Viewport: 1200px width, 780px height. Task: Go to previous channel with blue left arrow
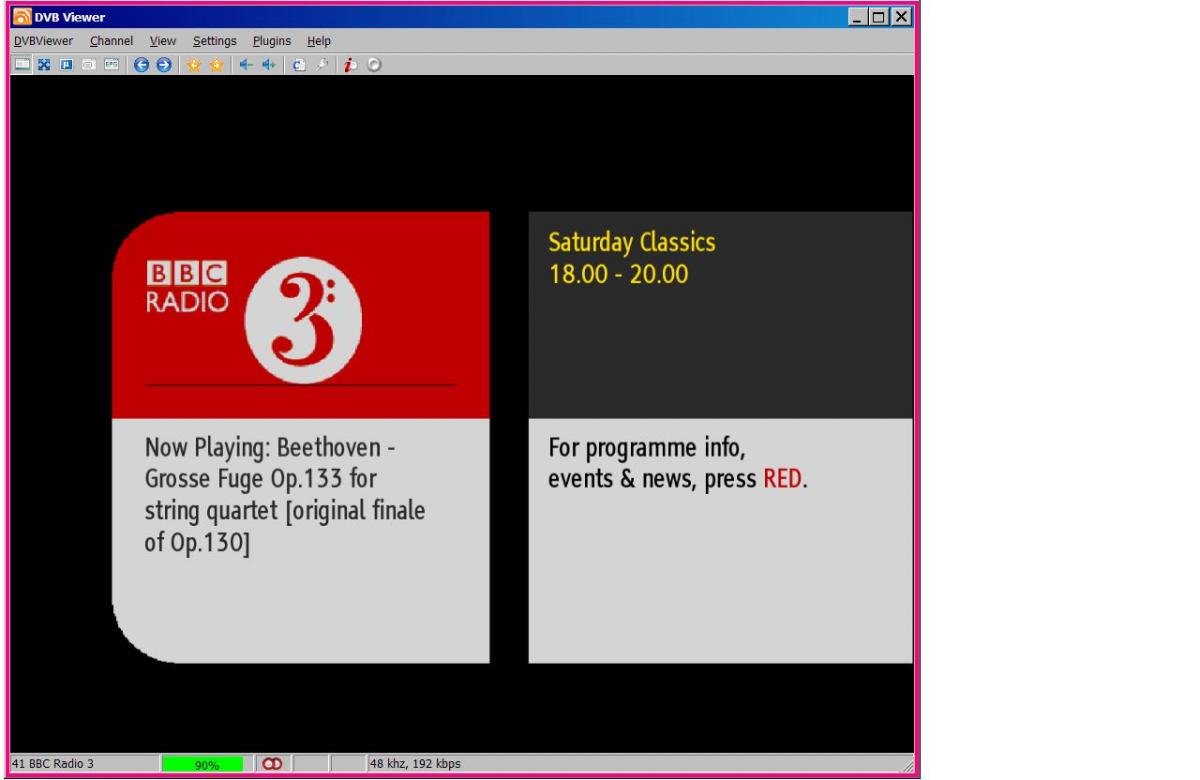tap(141, 65)
